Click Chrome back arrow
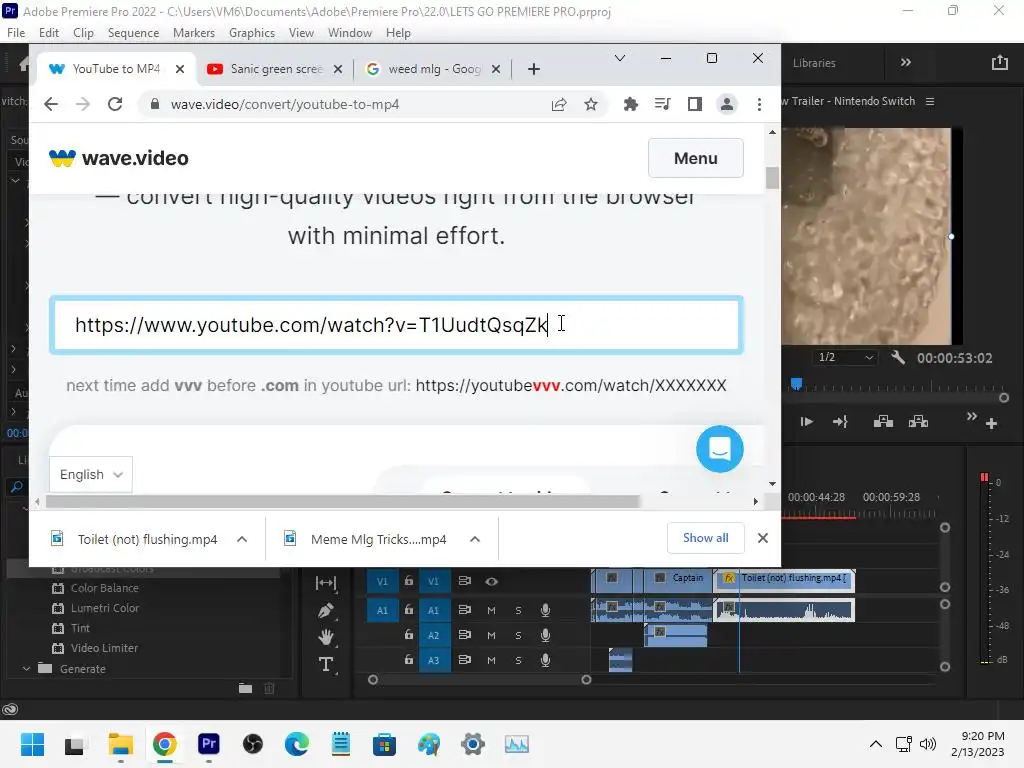Image resolution: width=1024 pixels, height=768 pixels. tap(51, 104)
